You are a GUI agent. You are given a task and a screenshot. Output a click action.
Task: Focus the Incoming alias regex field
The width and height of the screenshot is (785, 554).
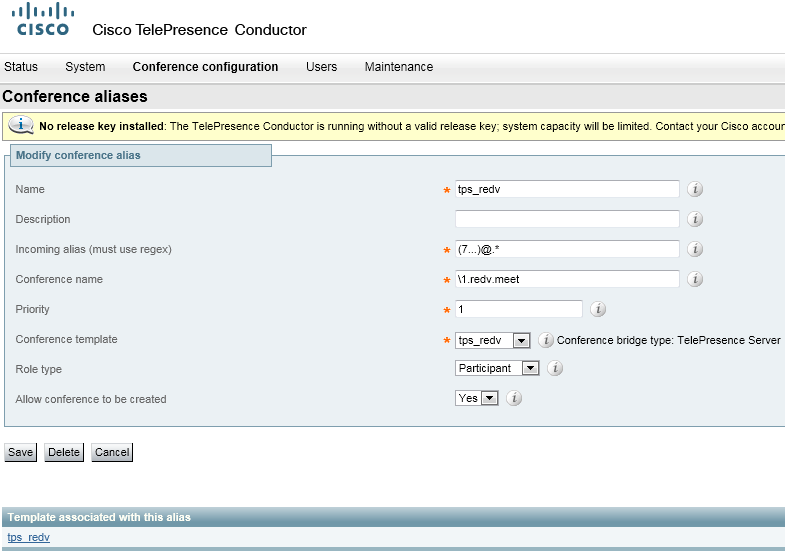pos(567,249)
